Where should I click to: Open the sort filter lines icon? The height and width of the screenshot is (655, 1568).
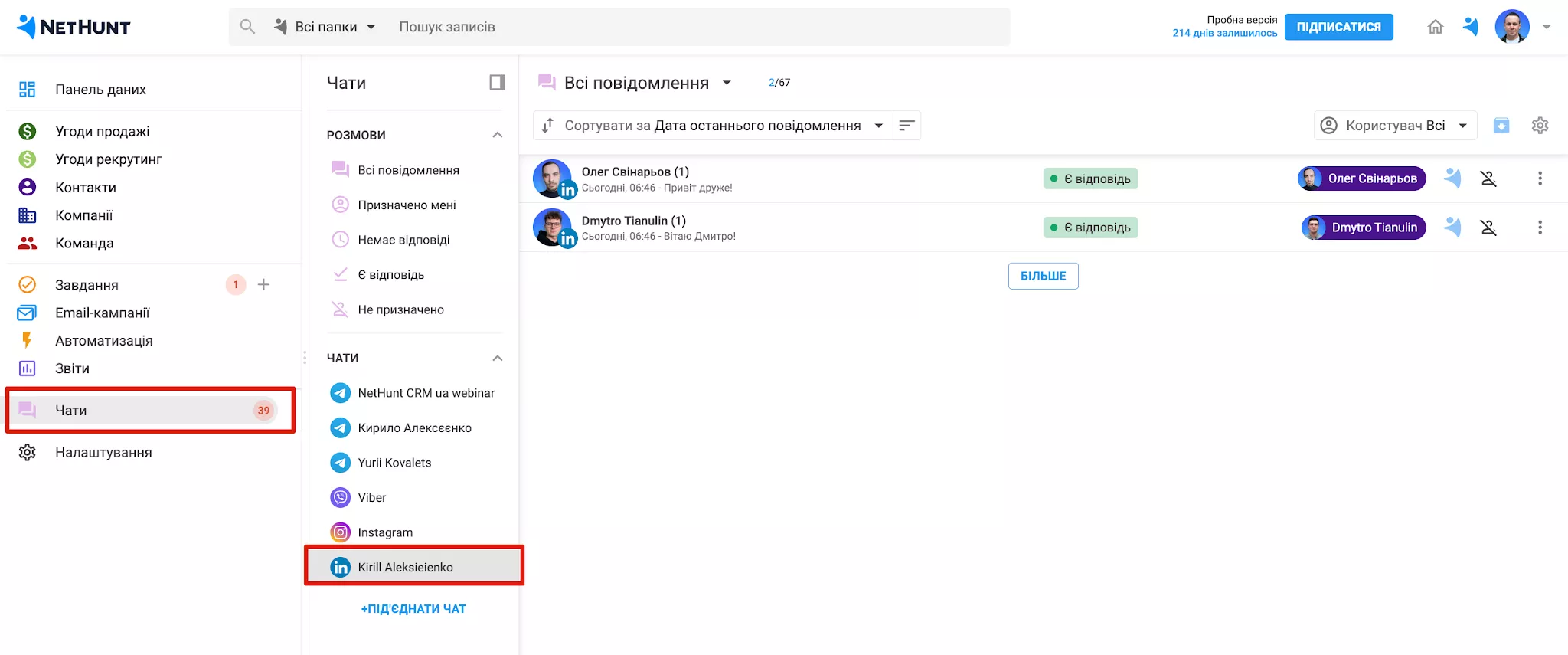(906, 126)
